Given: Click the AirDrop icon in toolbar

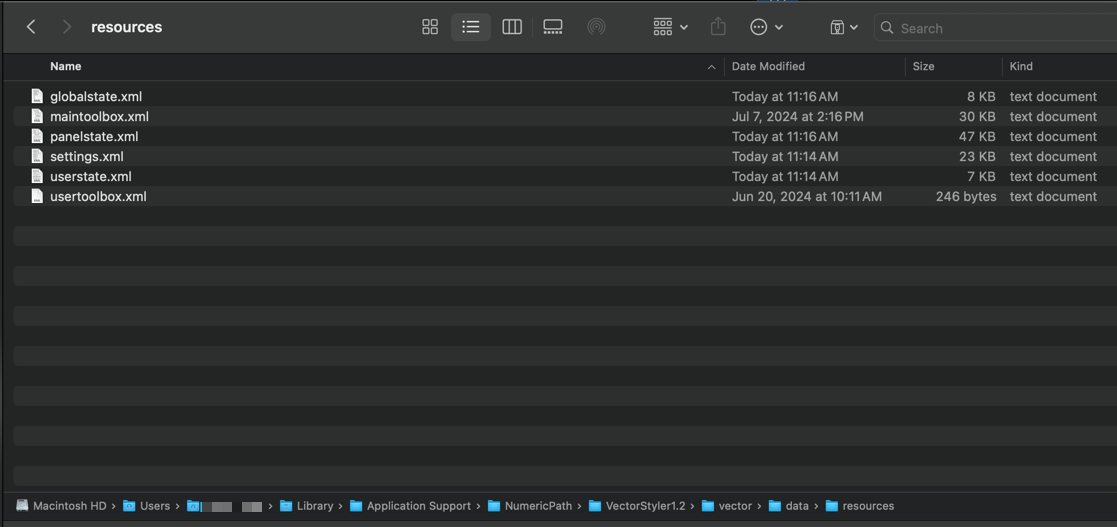Looking at the screenshot, I should (x=596, y=27).
